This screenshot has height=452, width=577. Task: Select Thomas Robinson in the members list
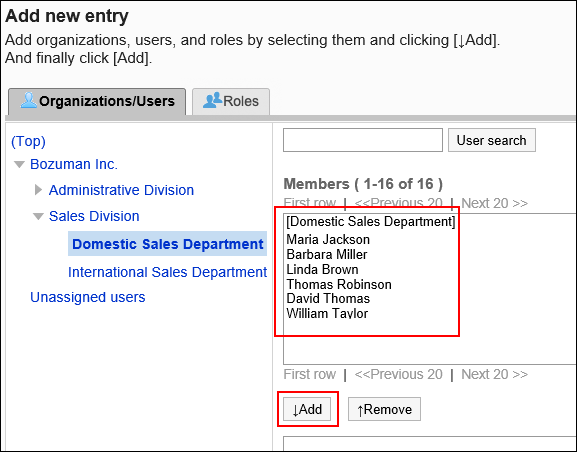tap(339, 284)
